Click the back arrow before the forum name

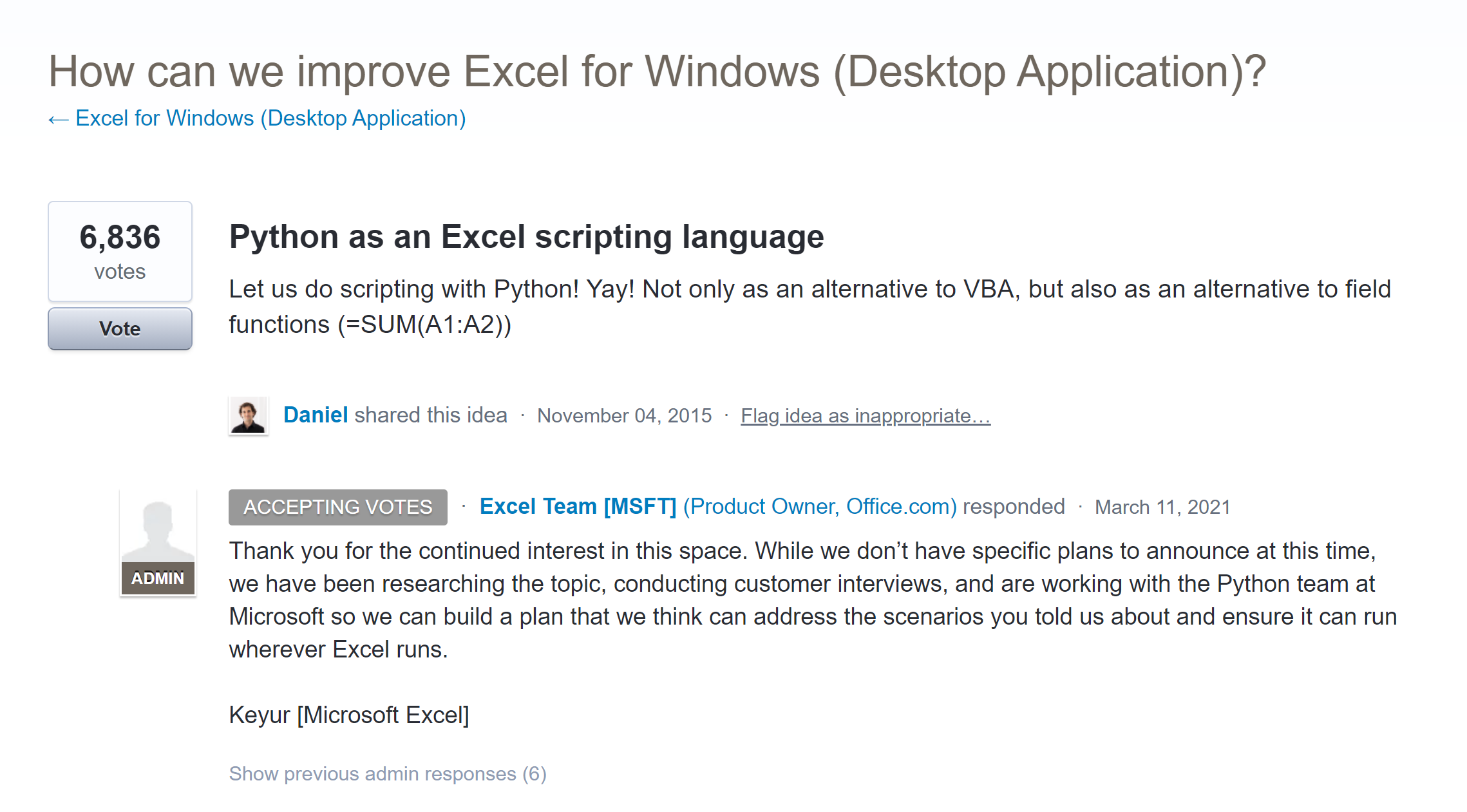[x=58, y=120]
